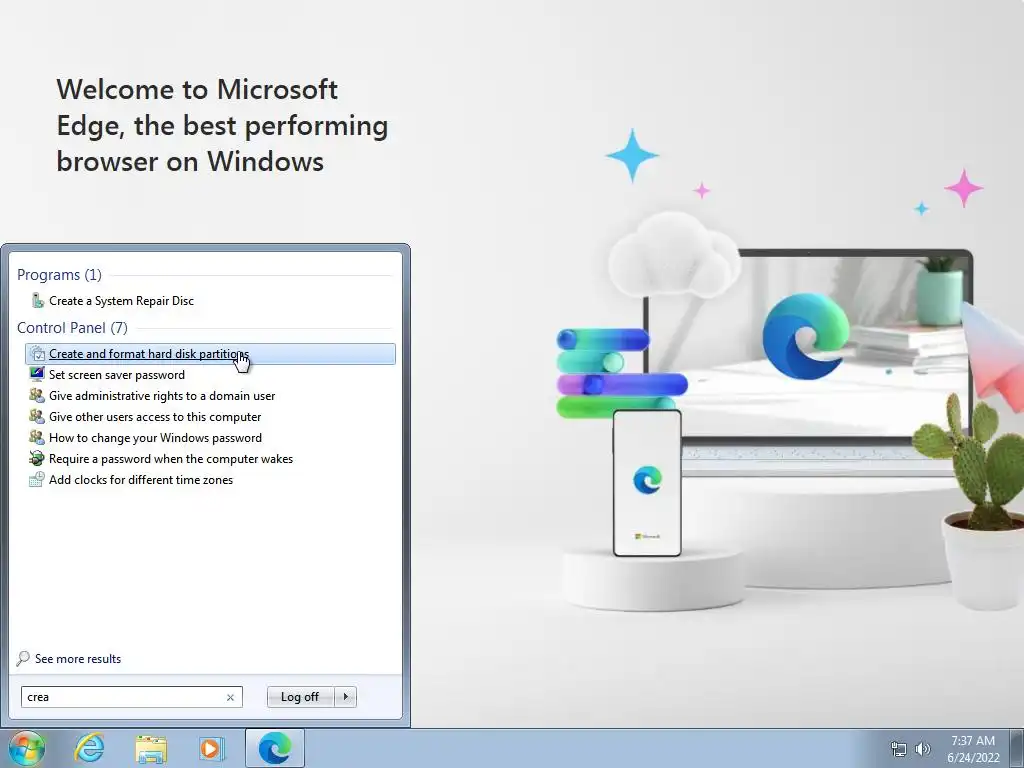Viewport: 1024px width, 768px height.
Task: Click the clock calendar icon beside Add clocks
Action: [x=37, y=479]
